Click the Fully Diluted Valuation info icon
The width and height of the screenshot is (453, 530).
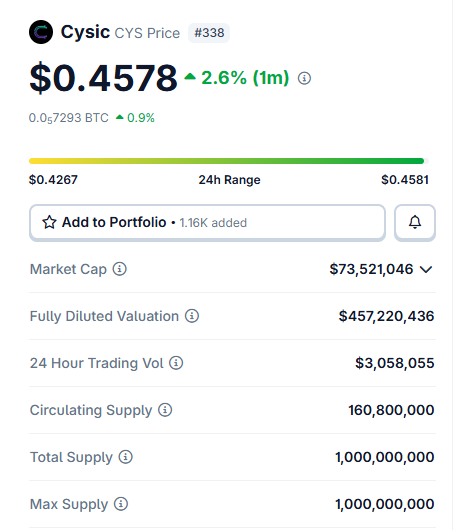(x=192, y=316)
